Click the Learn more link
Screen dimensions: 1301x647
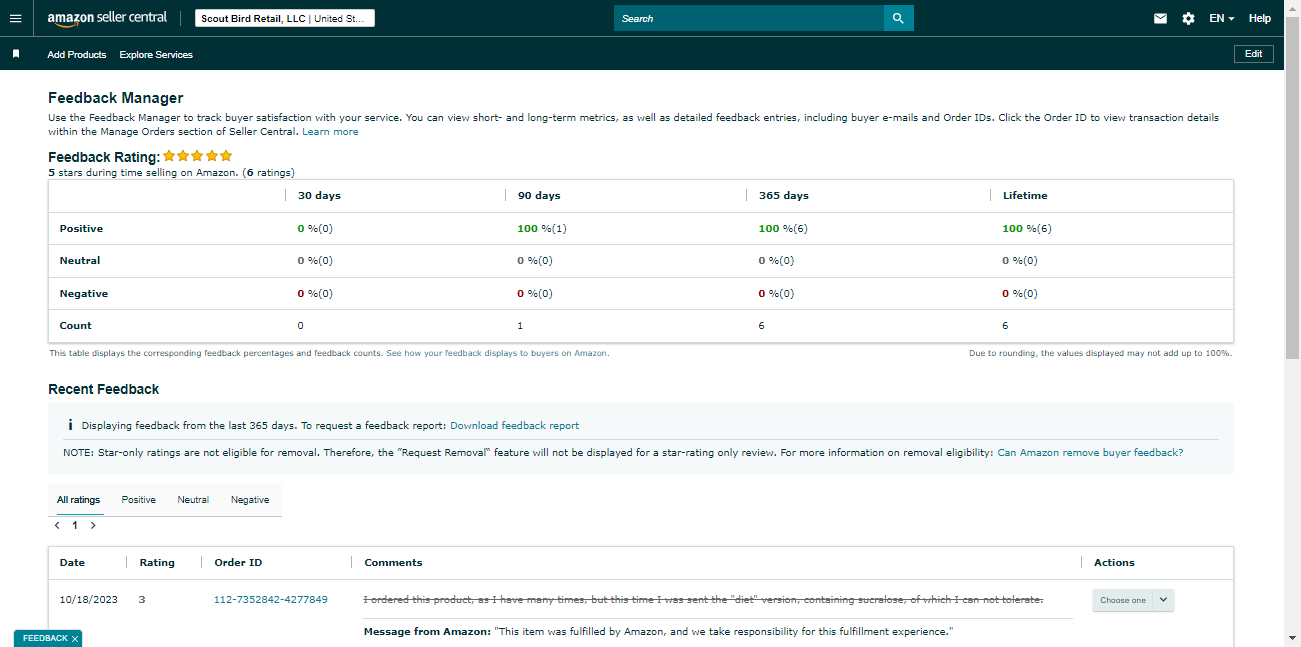click(x=330, y=132)
